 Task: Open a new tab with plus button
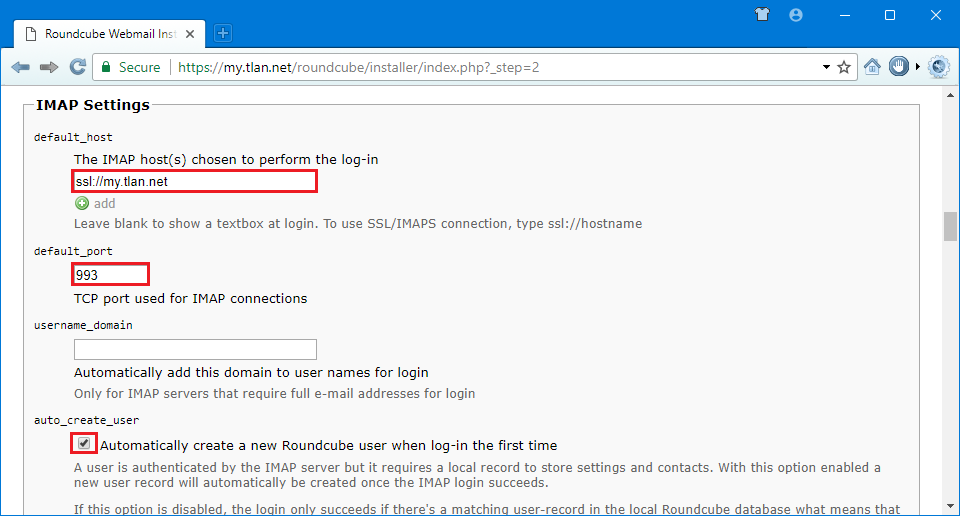pos(223,33)
